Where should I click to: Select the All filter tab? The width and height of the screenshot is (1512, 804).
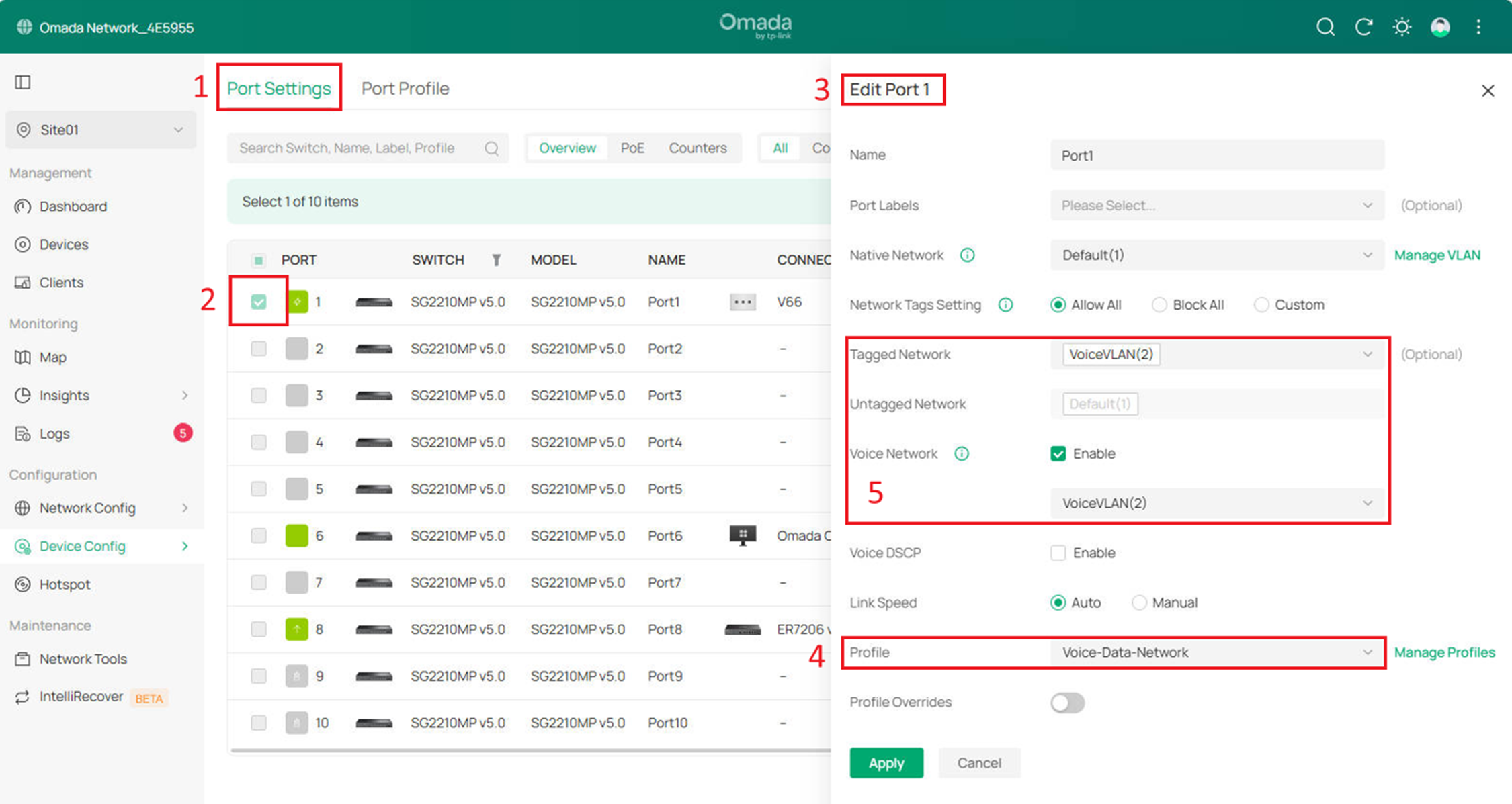pos(780,148)
